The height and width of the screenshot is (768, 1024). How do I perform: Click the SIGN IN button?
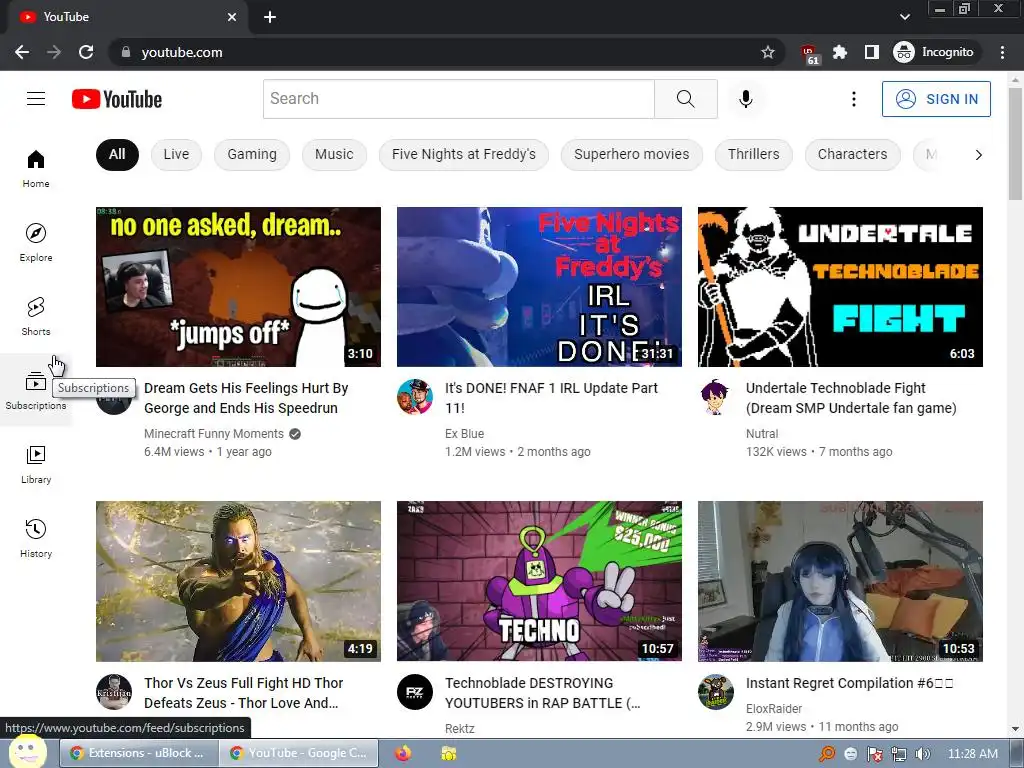coord(936,99)
